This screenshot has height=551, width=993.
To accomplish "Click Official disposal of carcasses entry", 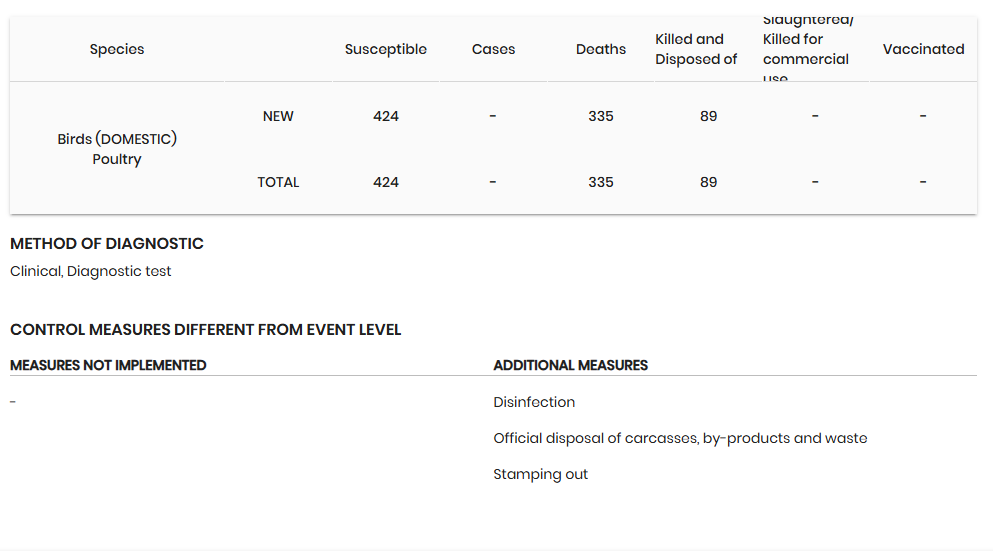I will tap(680, 438).
